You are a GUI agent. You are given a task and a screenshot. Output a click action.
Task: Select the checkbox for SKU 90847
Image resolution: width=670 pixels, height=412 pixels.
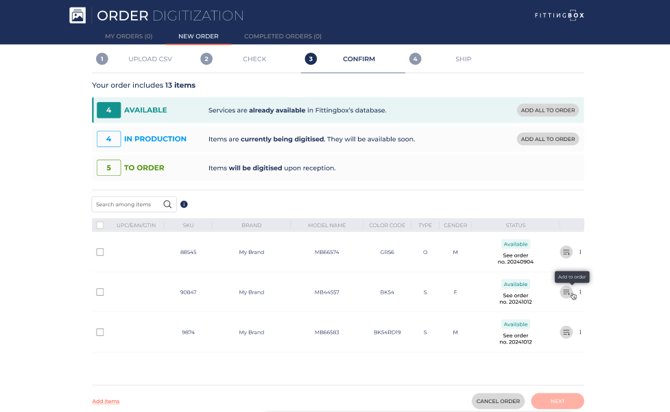click(100, 292)
